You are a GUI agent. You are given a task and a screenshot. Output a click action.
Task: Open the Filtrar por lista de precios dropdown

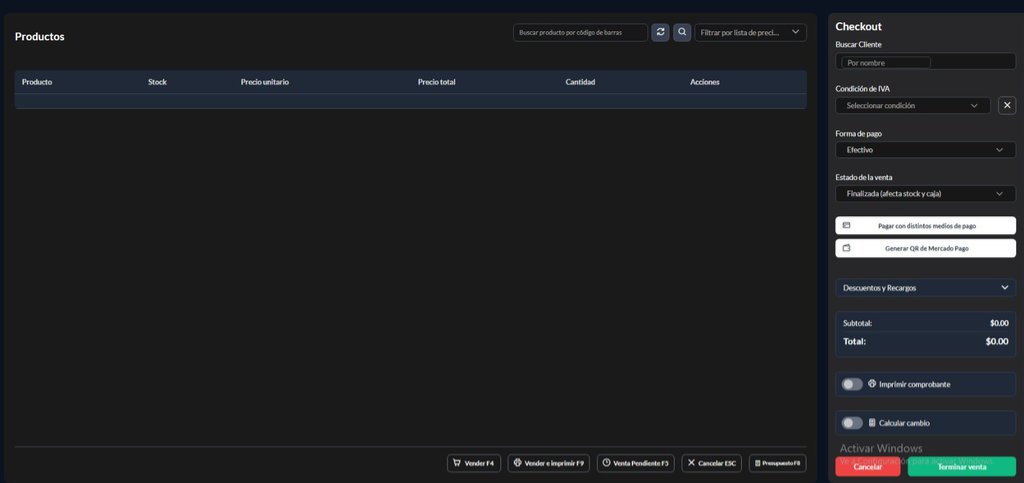pyautogui.click(x=750, y=33)
